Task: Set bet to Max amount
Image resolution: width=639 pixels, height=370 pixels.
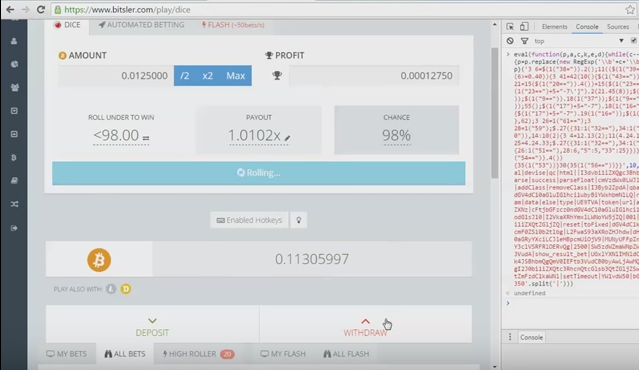Action: point(236,75)
